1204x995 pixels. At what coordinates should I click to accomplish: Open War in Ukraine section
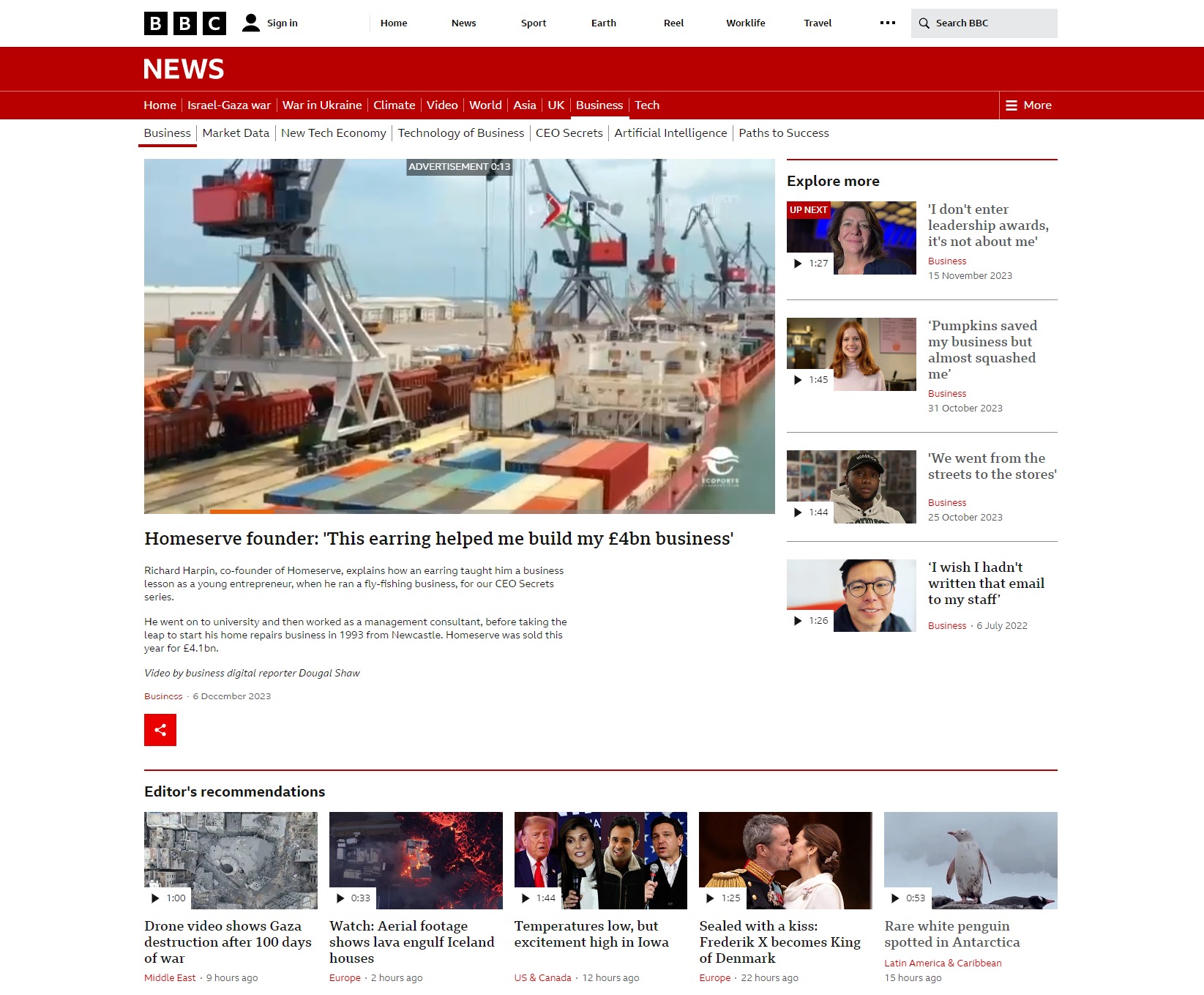322,105
